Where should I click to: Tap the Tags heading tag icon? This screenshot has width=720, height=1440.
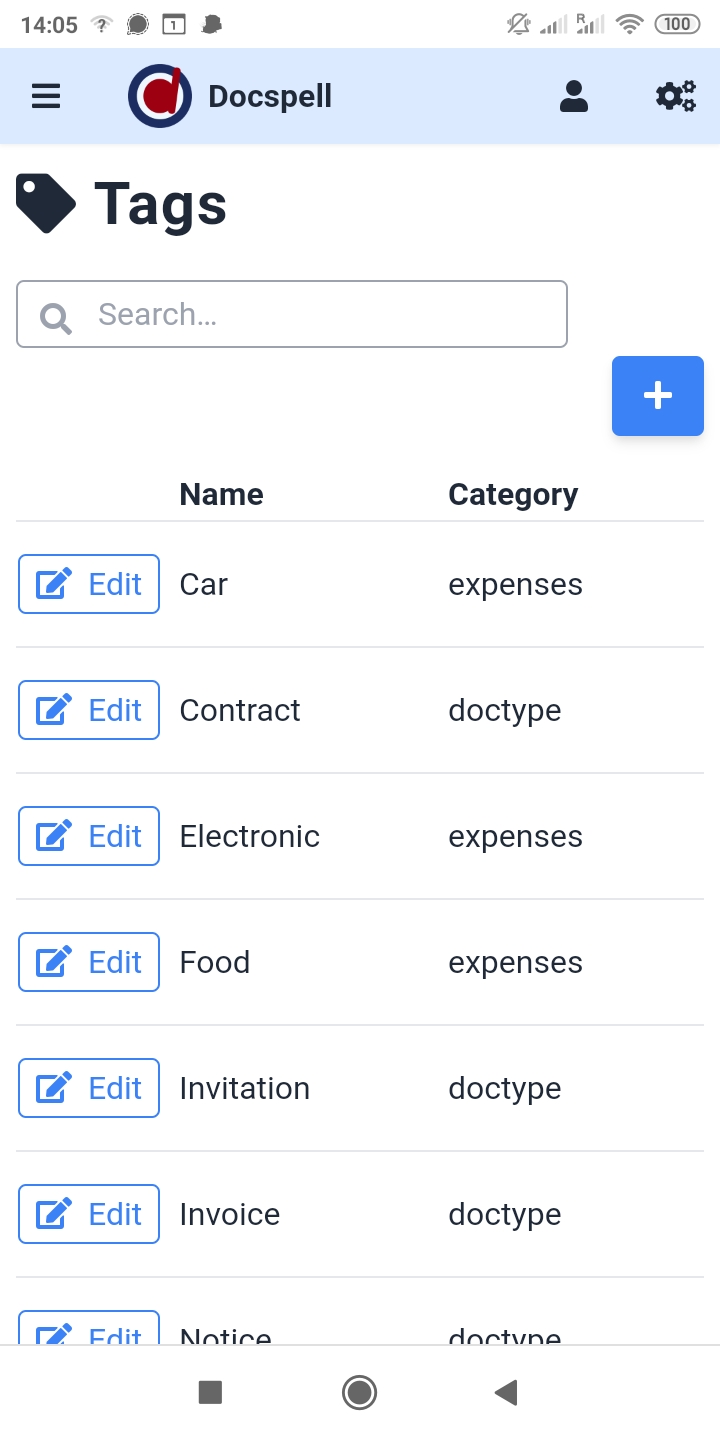[46, 204]
